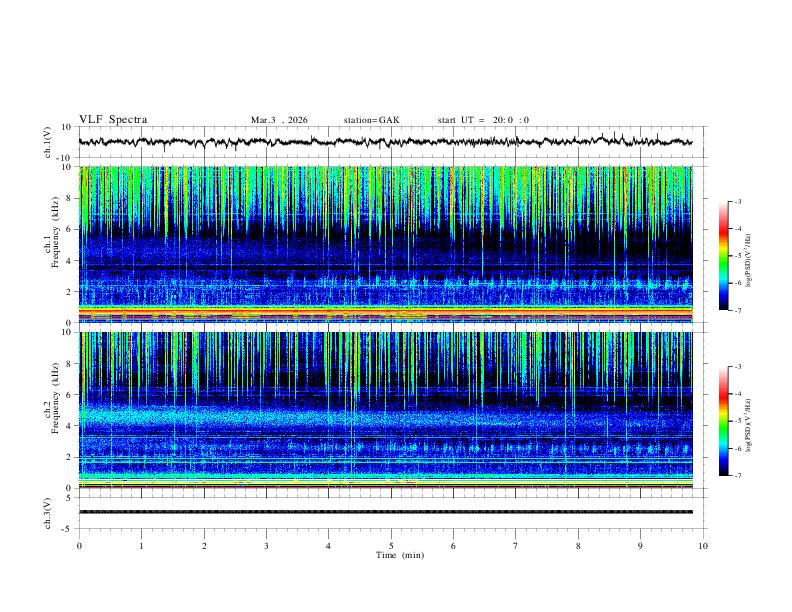Click time axis tick label "9"
Viewport: 792px width, 612px height.
[x=640, y=546]
